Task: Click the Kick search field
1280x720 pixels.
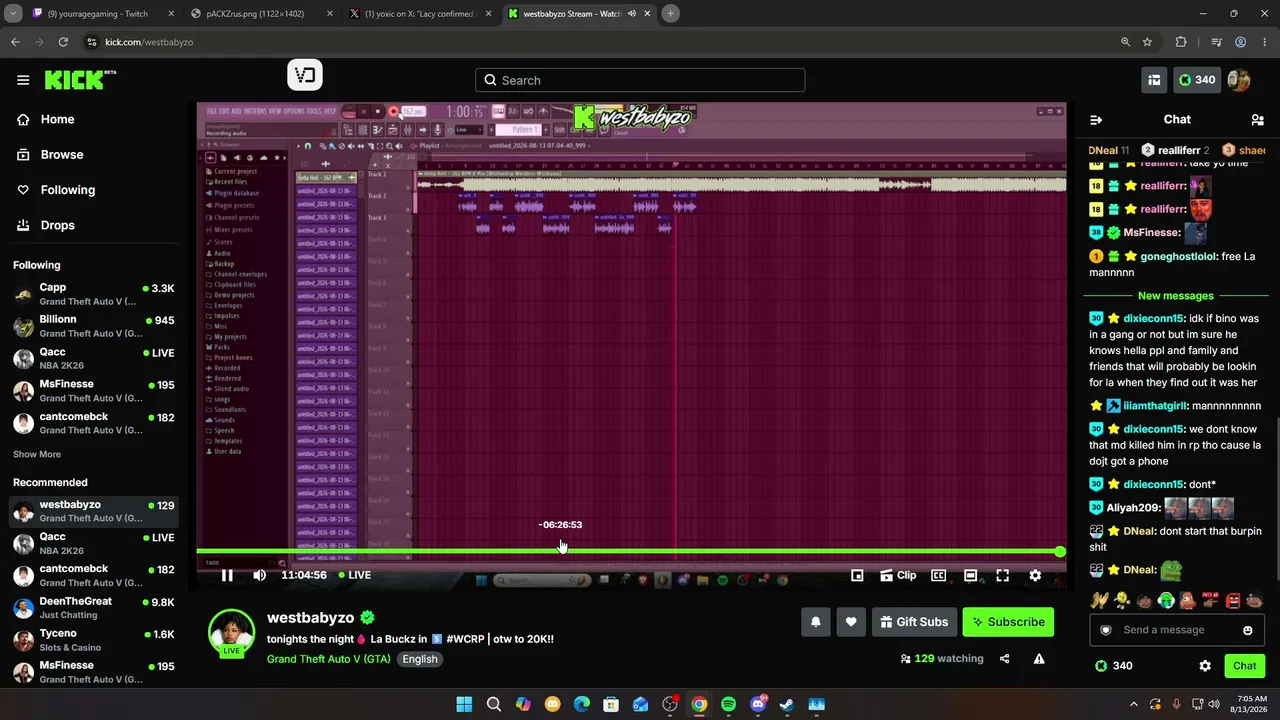Action: pyautogui.click(x=640, y=80)
